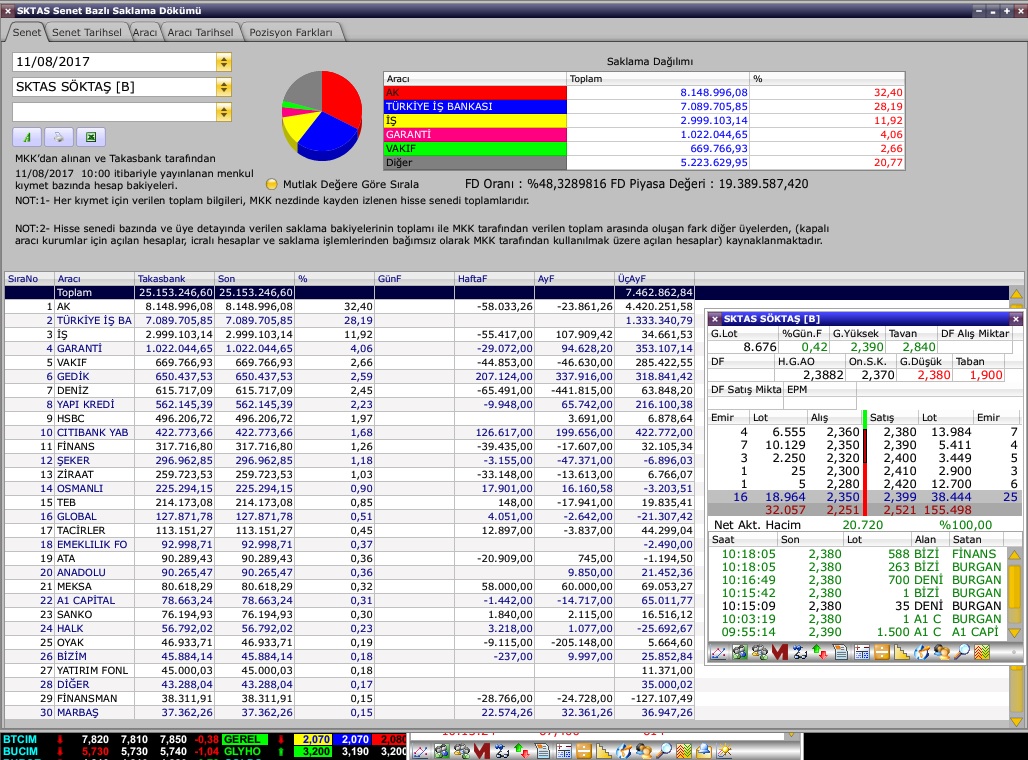The width and height of the screenshot is (1028, 760).
Task: Click magnifier icon in SKTAS SÖKTAŞ panel toolbar
Action: pos(962,652)
